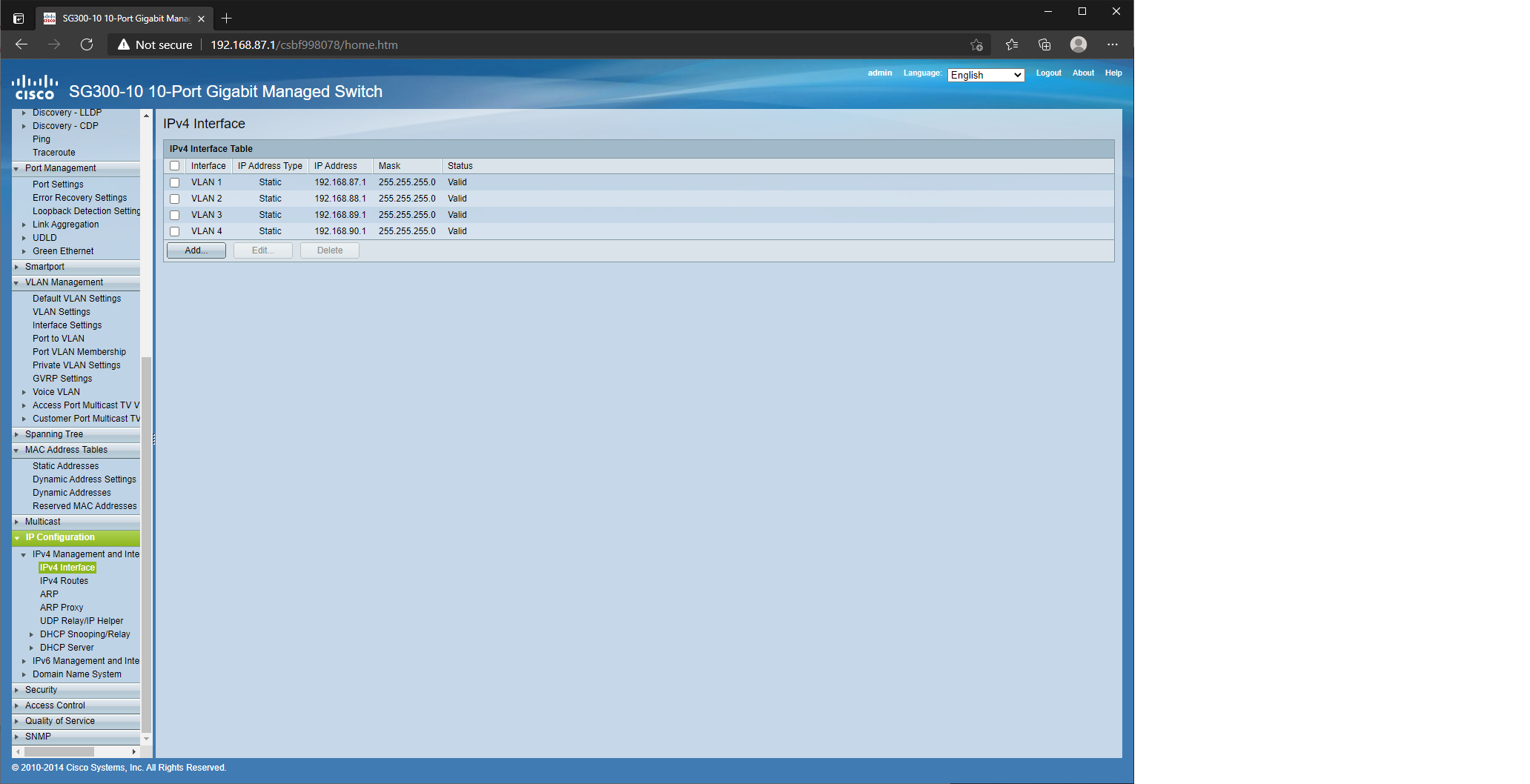Navigate back in browser history
Viewport: 1530px width, 784px height.
(21, 44)
